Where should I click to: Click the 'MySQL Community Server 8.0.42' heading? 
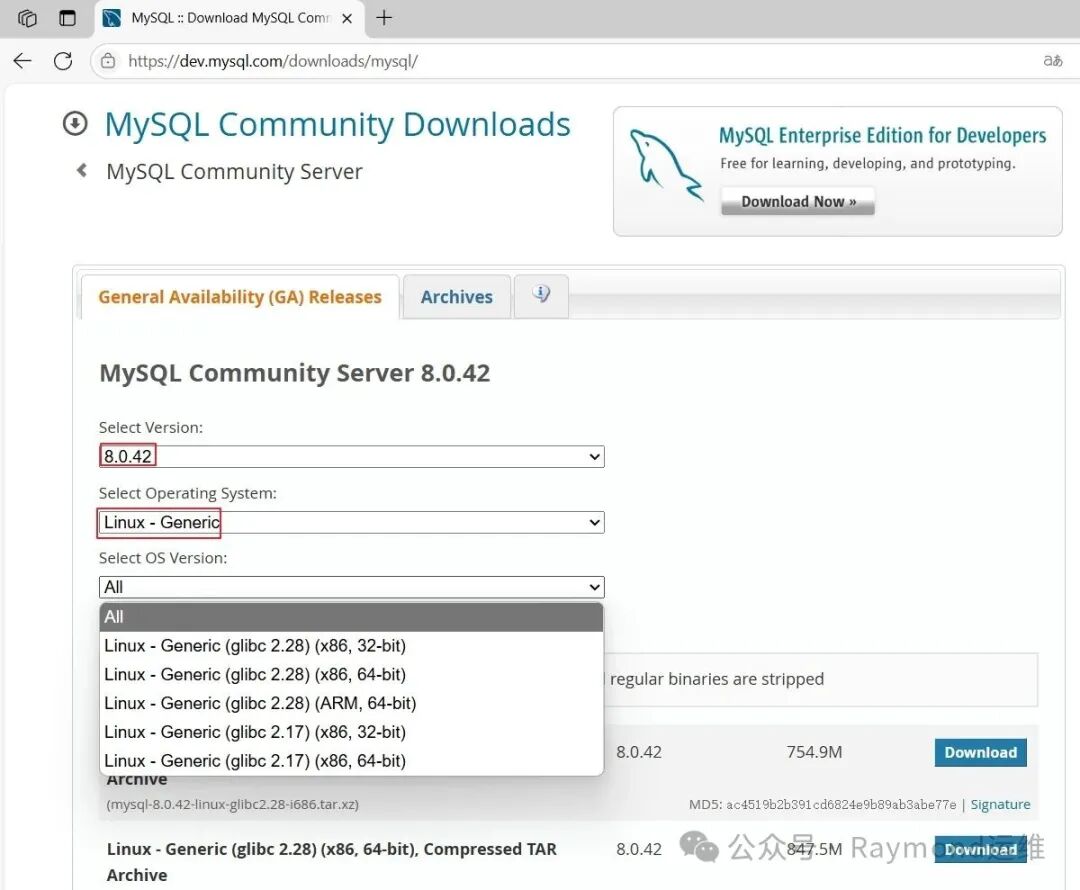(295, 373)
